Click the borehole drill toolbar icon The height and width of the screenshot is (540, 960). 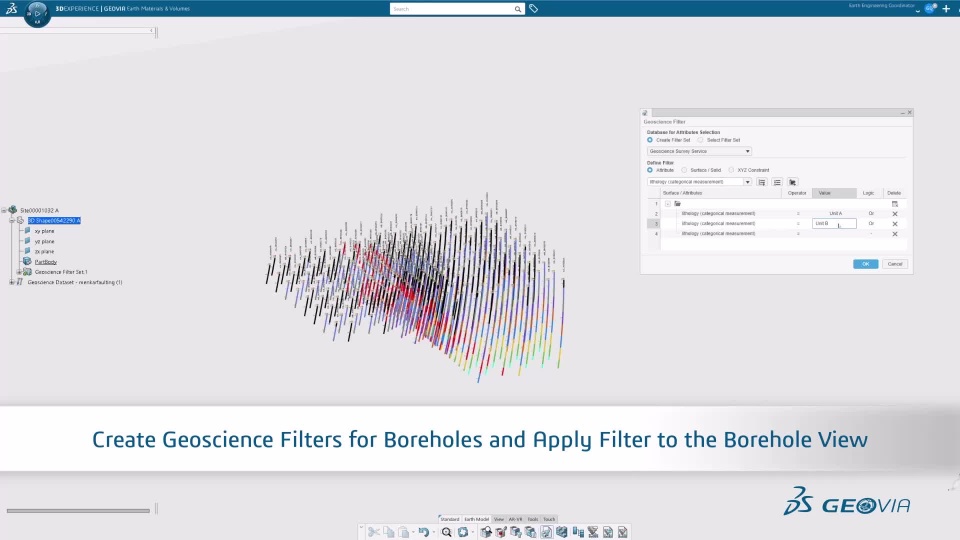(593, 532)
